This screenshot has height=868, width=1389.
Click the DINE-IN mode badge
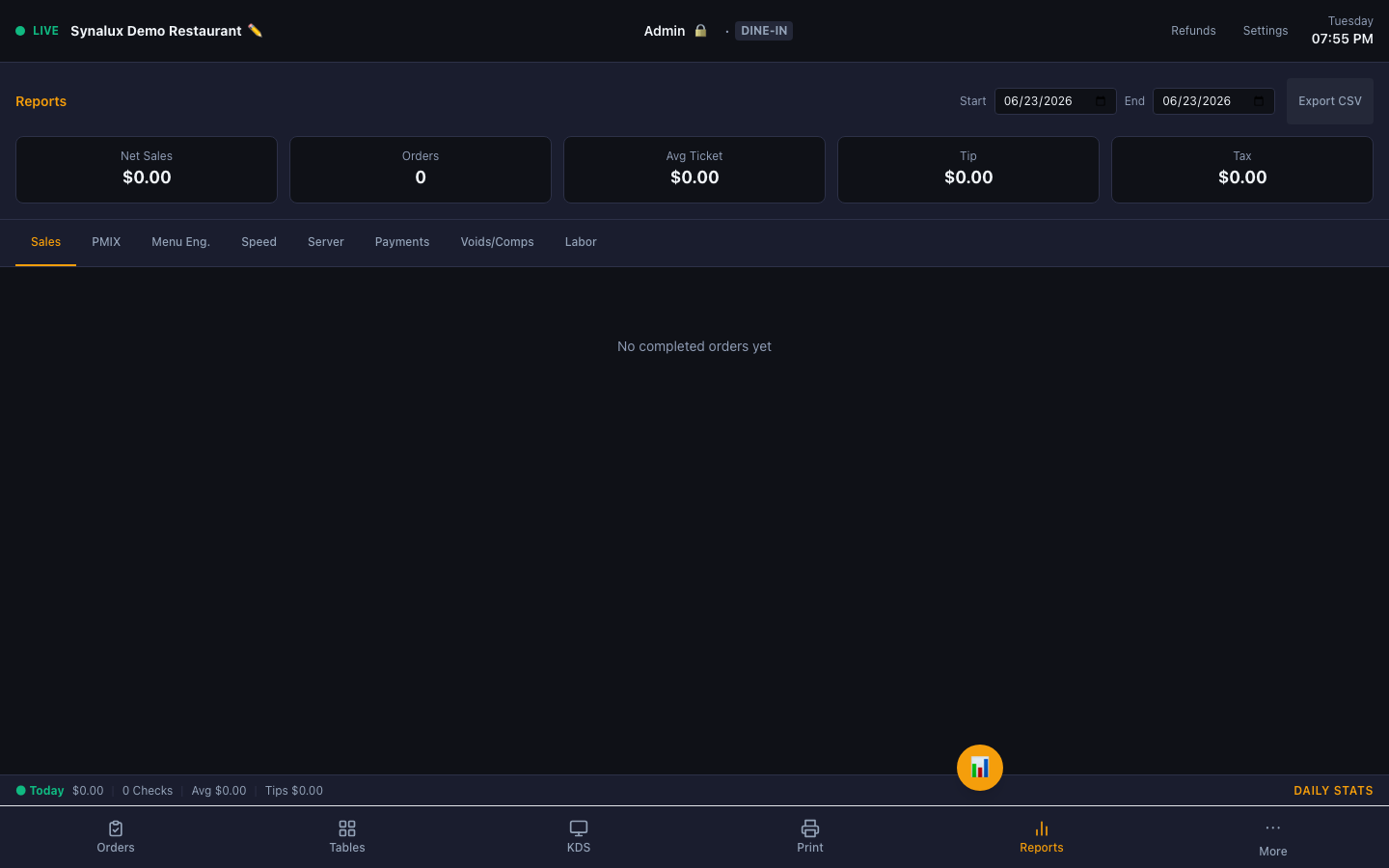pos(764,31)
